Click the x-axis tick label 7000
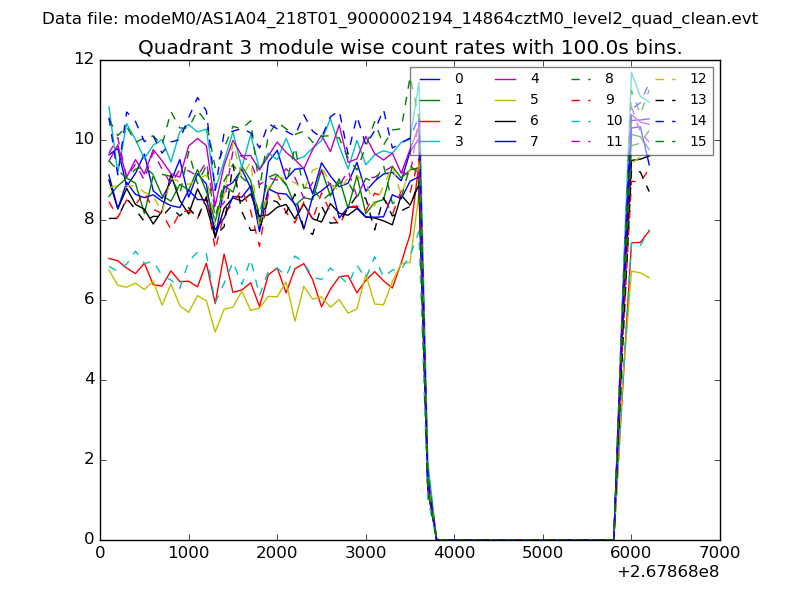This screenshot has height=600, width=800. (720, 552)
